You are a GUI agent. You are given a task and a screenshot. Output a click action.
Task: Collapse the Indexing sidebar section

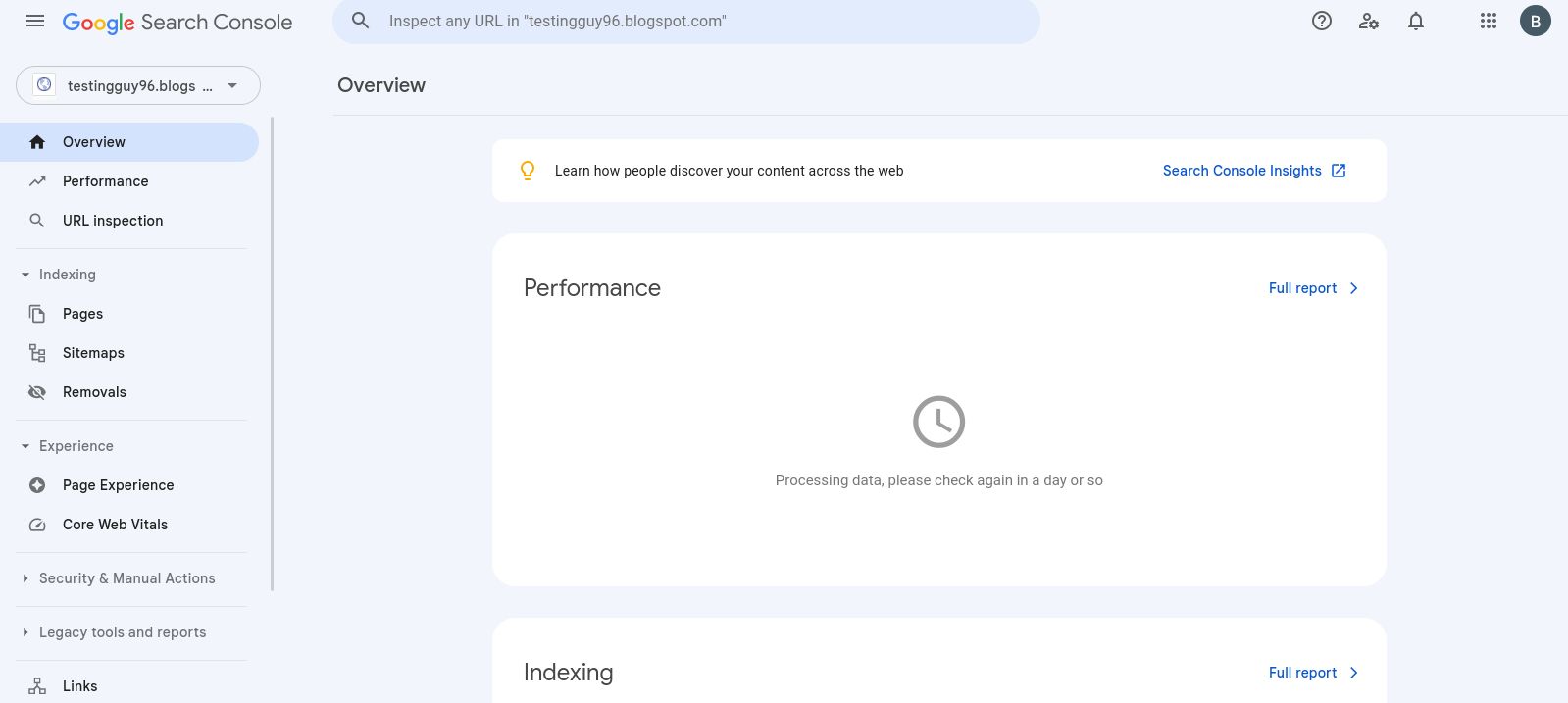pyautogui.click(x=25, y=275)
